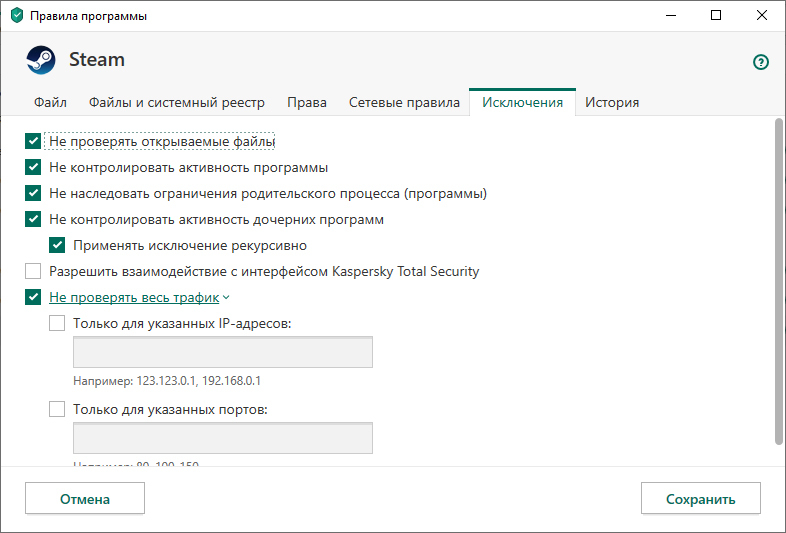This screenshot has width=786, height=533.
Task: Click the Steam logo icon
Action: [x=41, y=60]
